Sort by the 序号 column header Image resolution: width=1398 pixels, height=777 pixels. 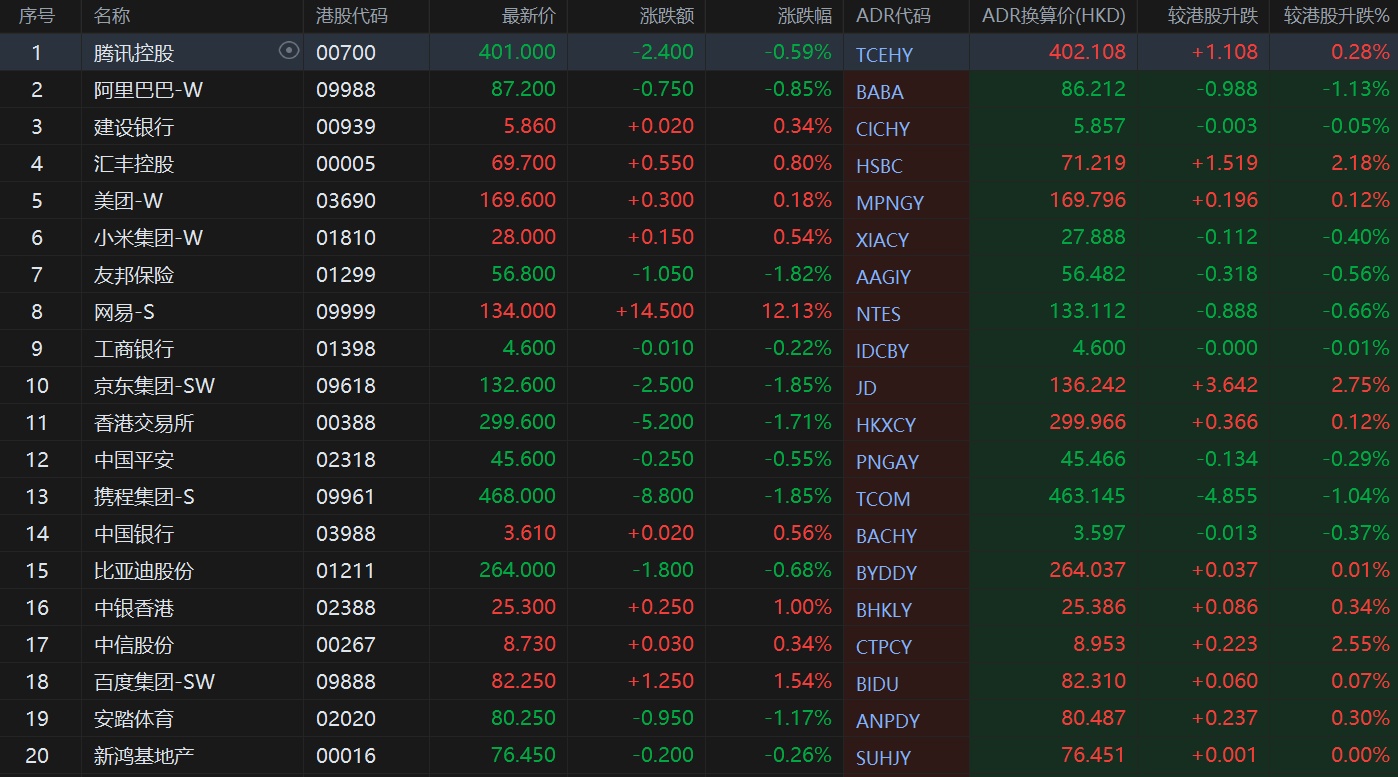click(37, 16)
